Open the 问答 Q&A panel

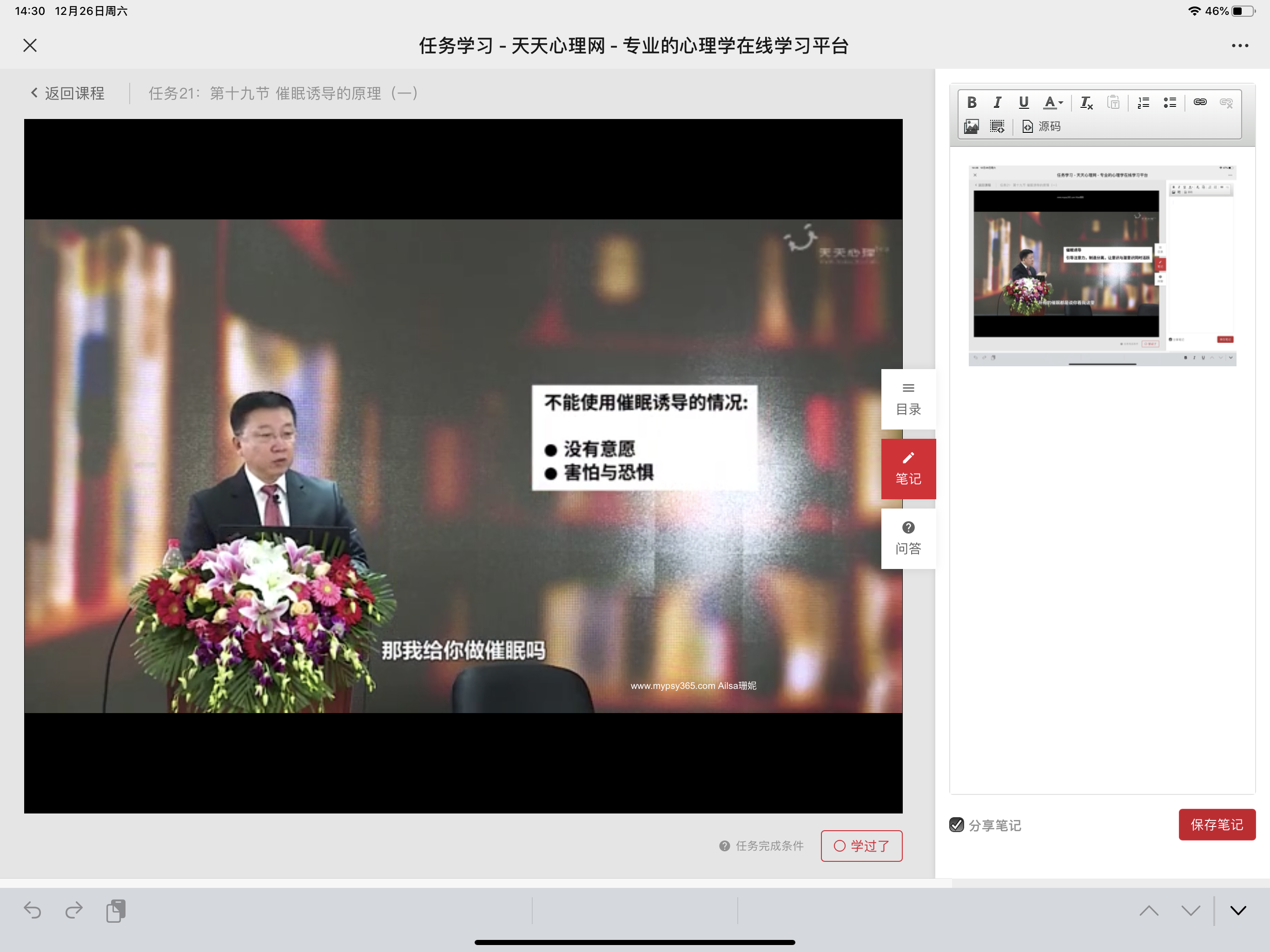click(x=908, y=539)
